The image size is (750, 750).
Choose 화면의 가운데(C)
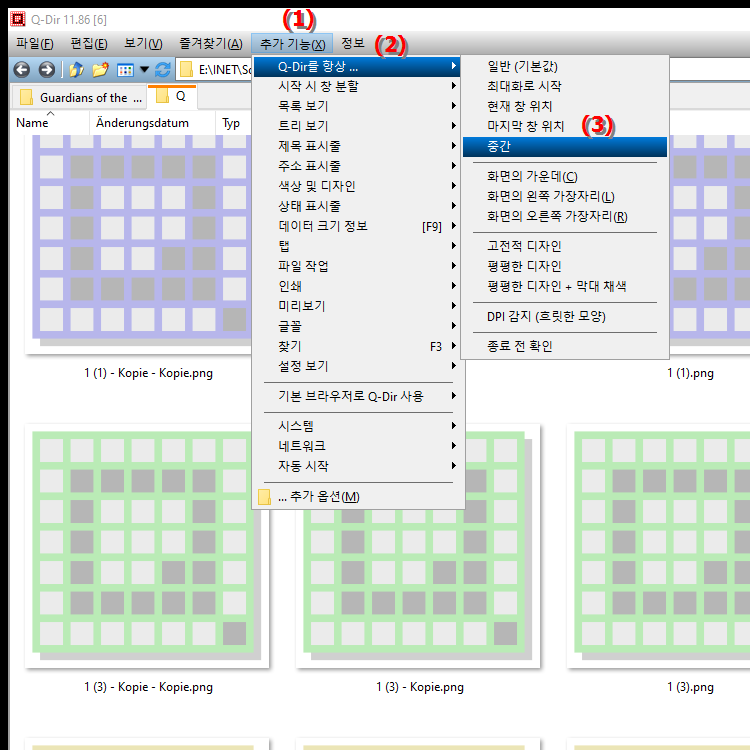tap(565, 176)
